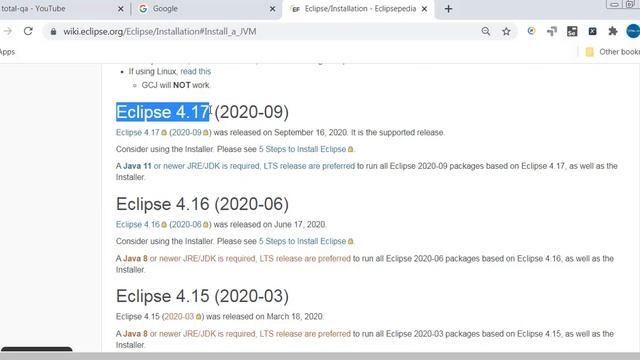Reload the page with the refresh icon
The width and height of the screenshot is (640, 360).
(x=28, y=31)
